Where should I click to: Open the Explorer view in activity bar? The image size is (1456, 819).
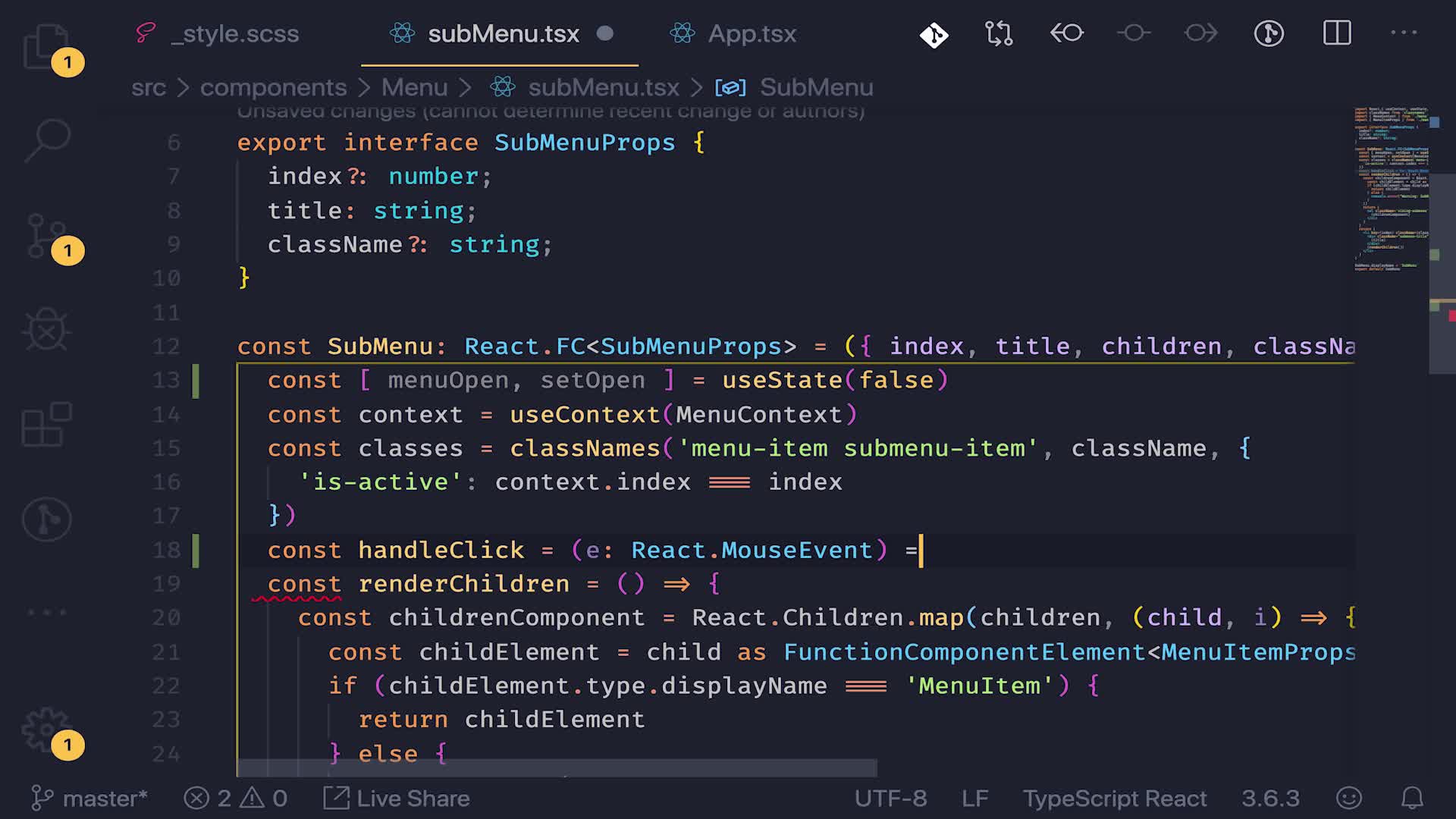coord(47,45)
